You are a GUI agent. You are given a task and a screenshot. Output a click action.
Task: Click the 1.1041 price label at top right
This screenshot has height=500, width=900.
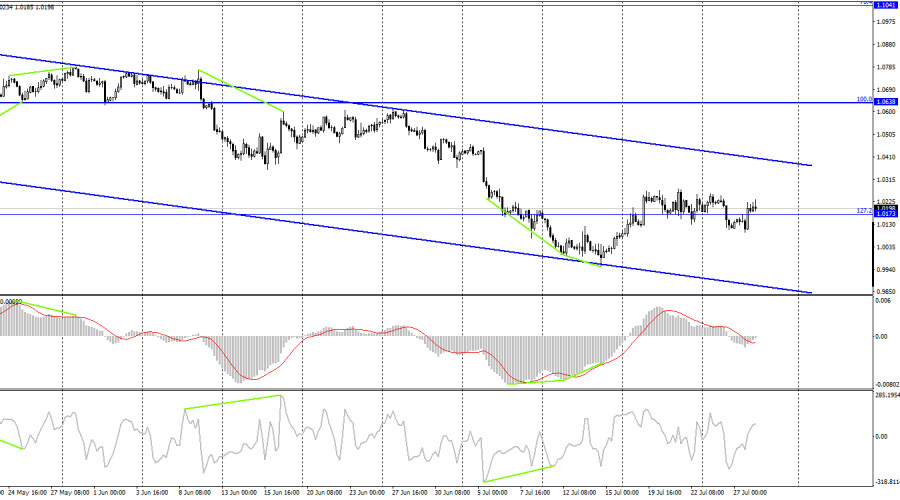coord(885,6)
